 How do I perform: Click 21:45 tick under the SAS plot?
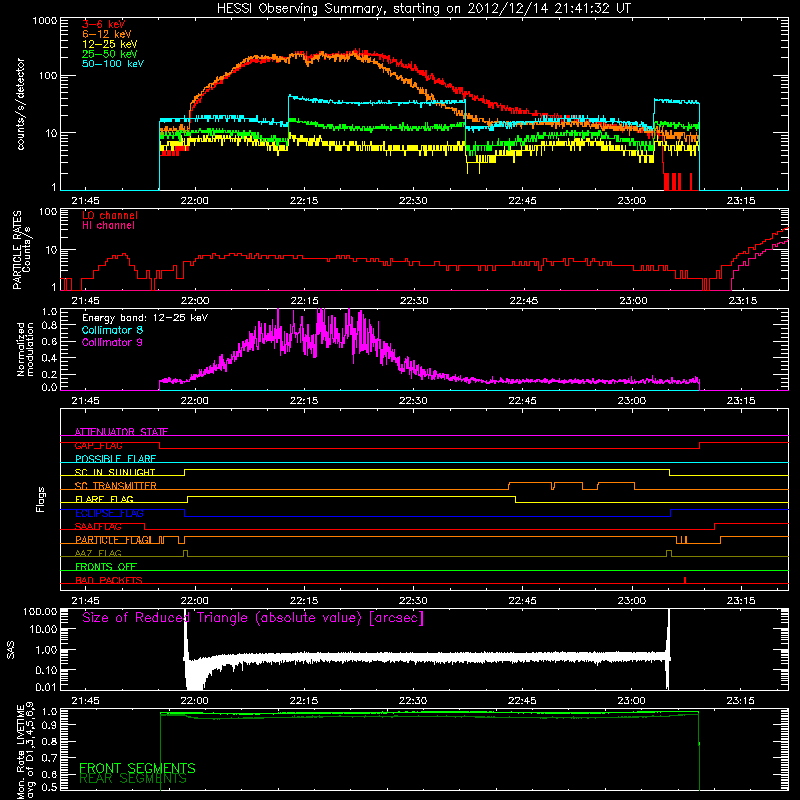(x=85, y=701)
